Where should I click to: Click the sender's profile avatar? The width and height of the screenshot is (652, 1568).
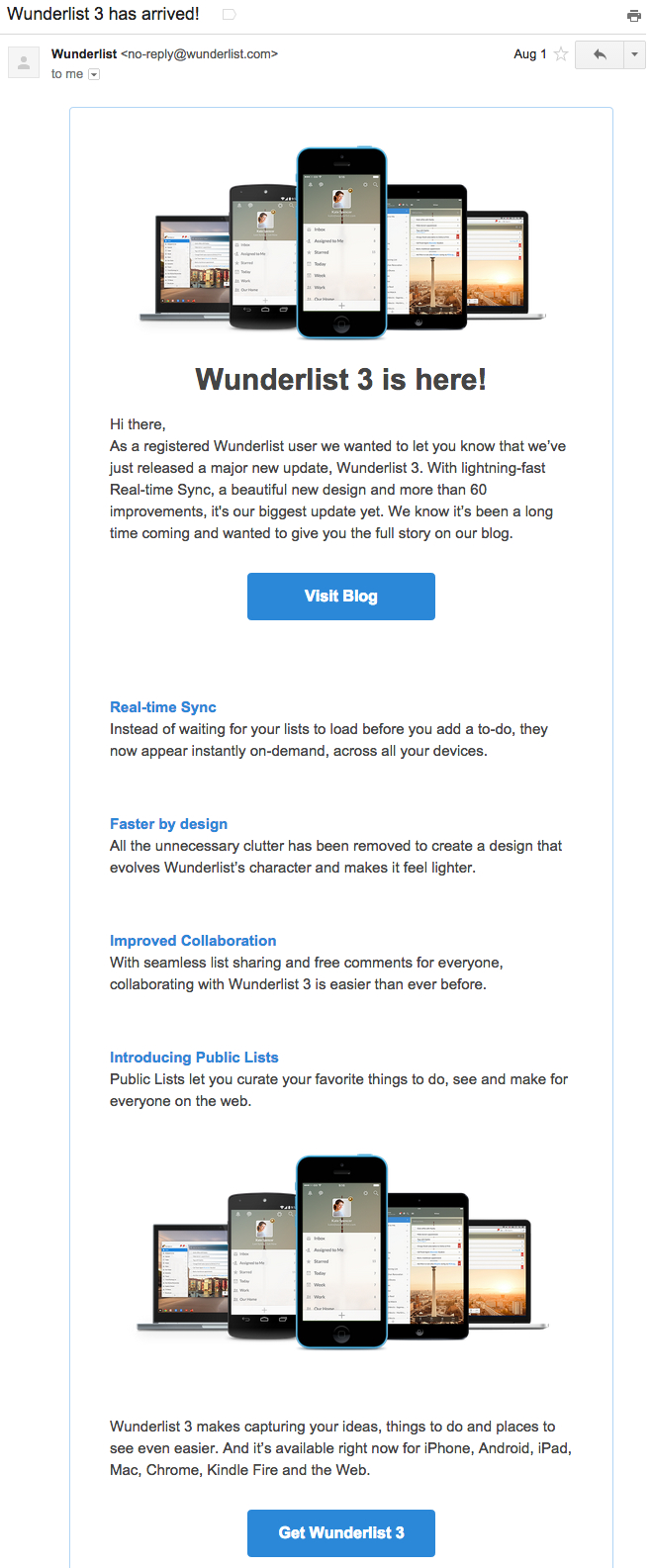24,61
